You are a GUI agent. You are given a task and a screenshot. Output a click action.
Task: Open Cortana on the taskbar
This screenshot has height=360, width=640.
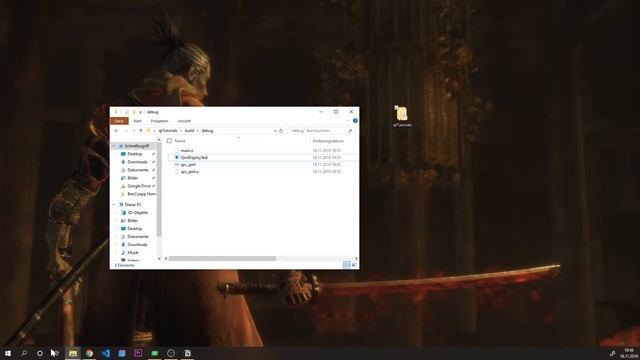coord(40,353)
